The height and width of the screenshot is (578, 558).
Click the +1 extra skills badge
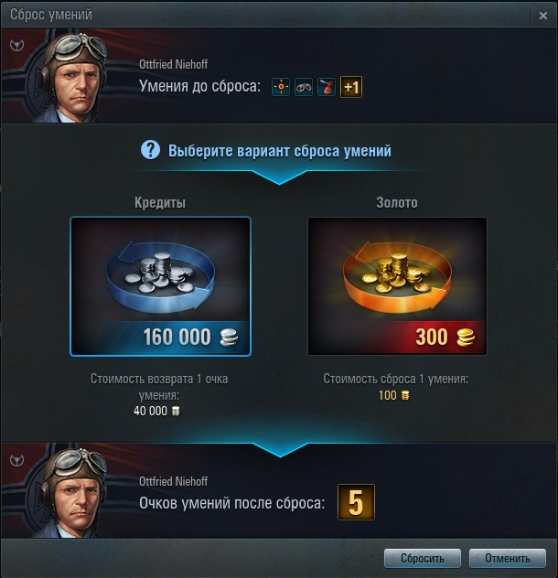[x=351, y=87]
